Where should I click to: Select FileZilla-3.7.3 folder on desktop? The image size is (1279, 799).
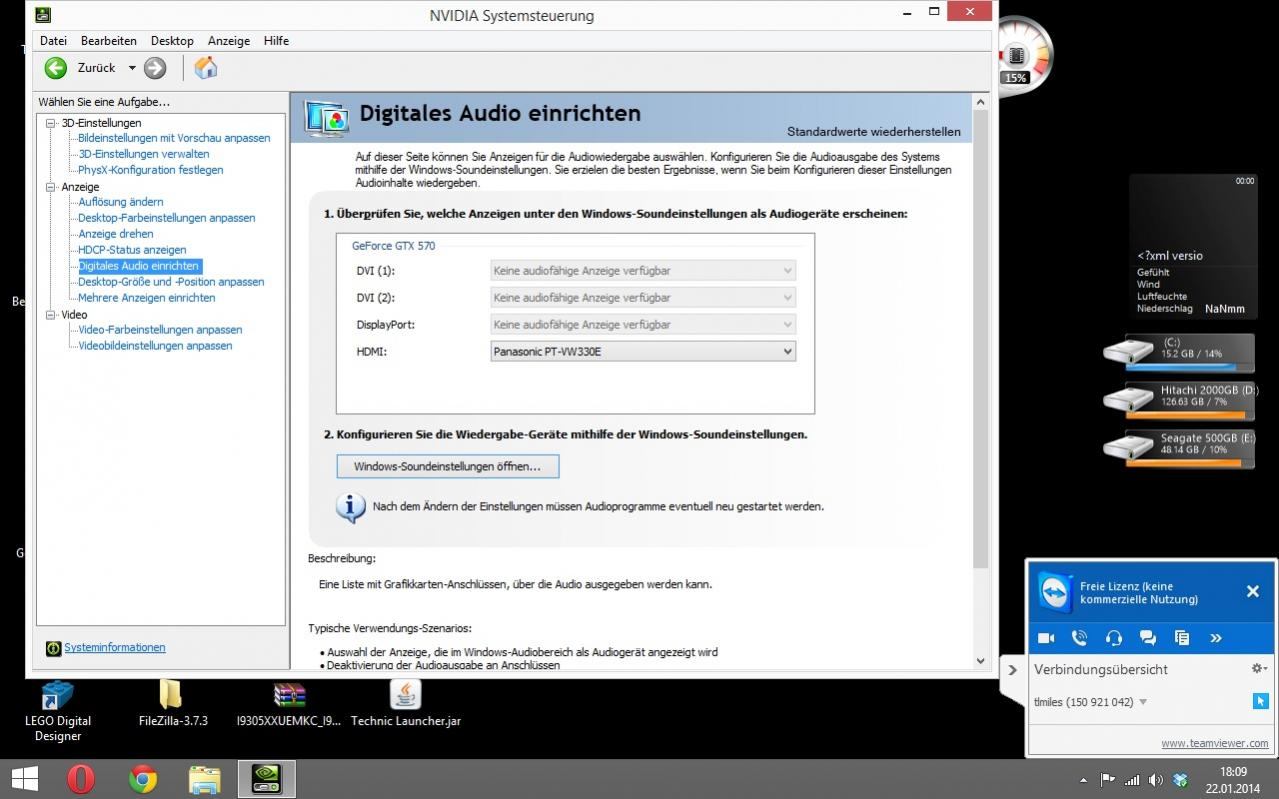173,703
